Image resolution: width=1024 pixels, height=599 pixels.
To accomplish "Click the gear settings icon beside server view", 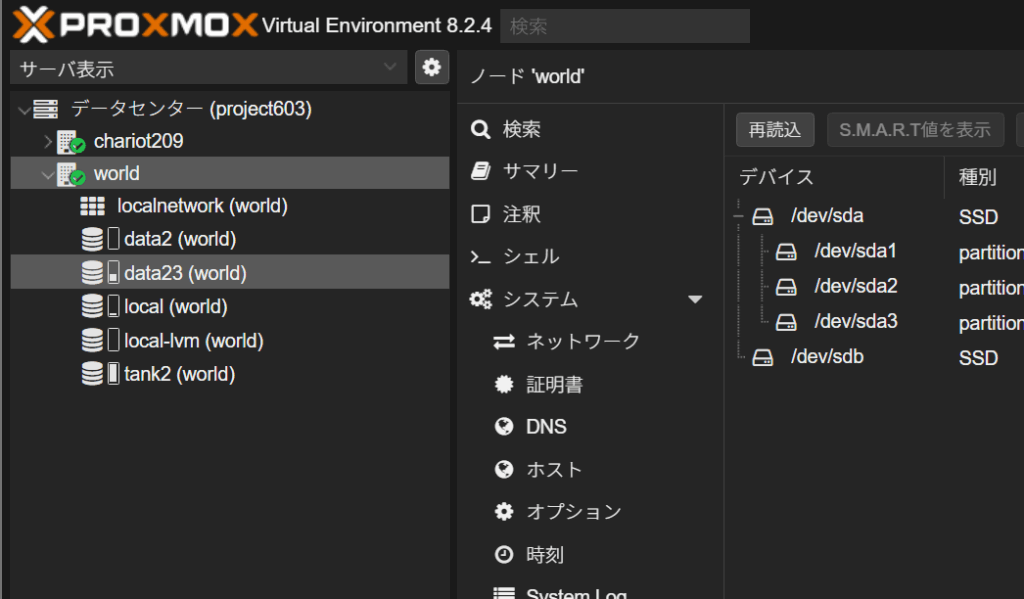I will click(431, 67).
